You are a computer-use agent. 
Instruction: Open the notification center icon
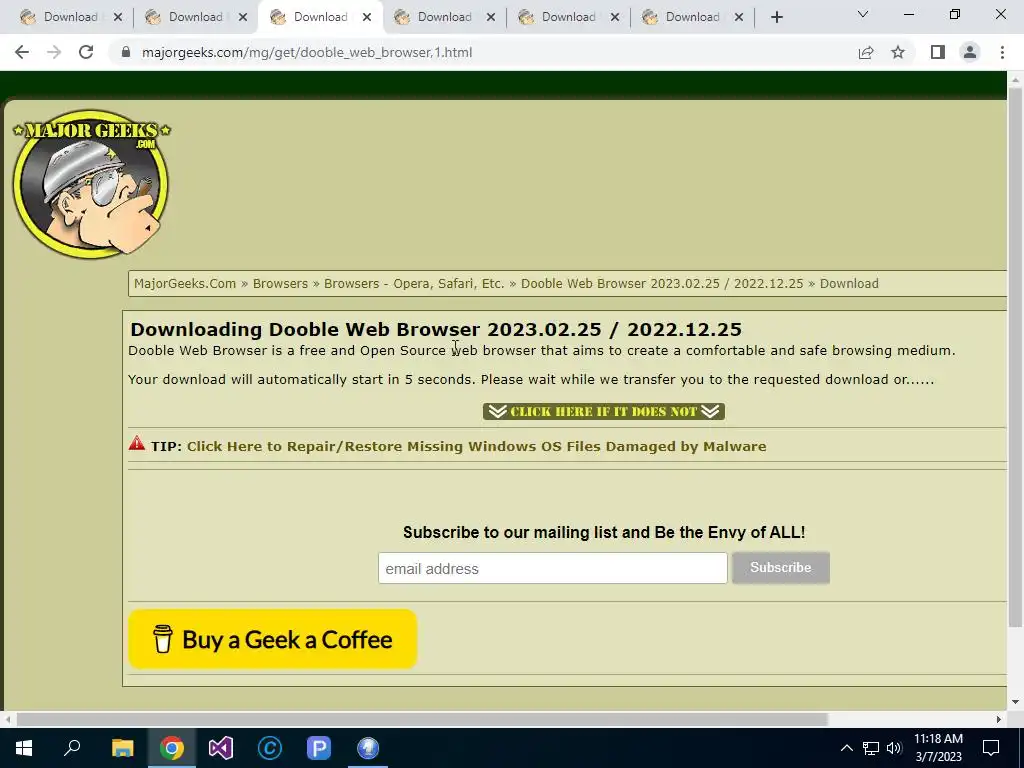point(991,748)
